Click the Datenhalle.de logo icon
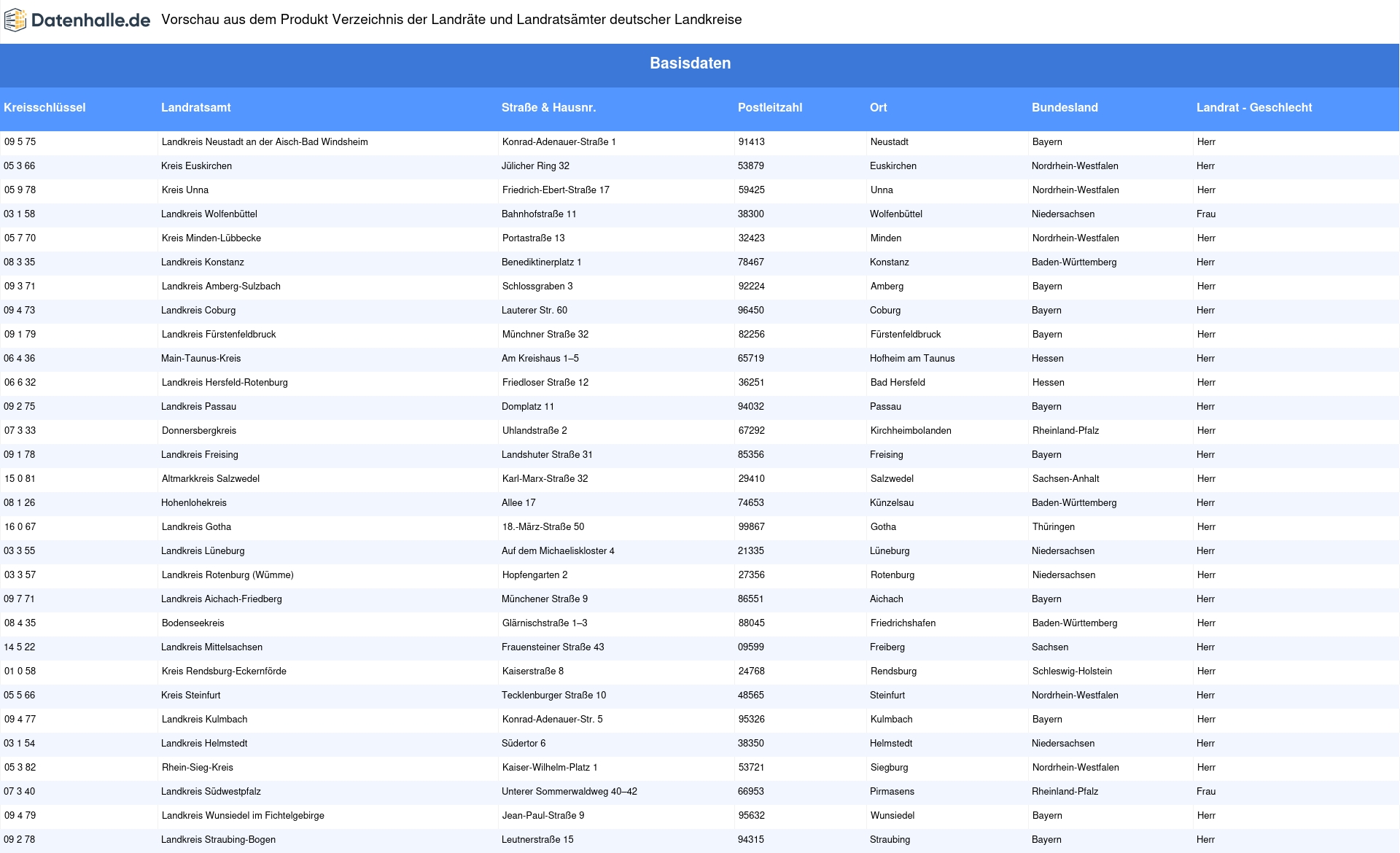The image size is (1400, 853). tap(15, 20)
